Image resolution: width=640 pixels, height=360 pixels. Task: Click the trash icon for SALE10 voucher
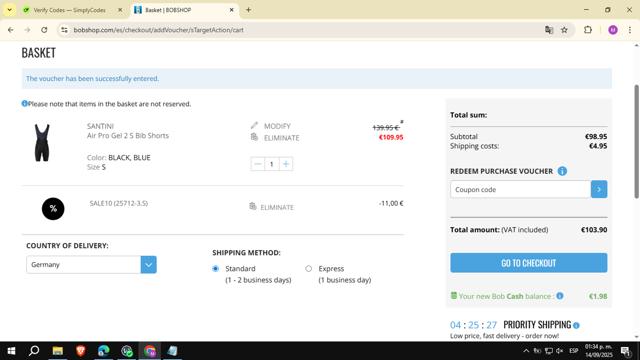253,206
